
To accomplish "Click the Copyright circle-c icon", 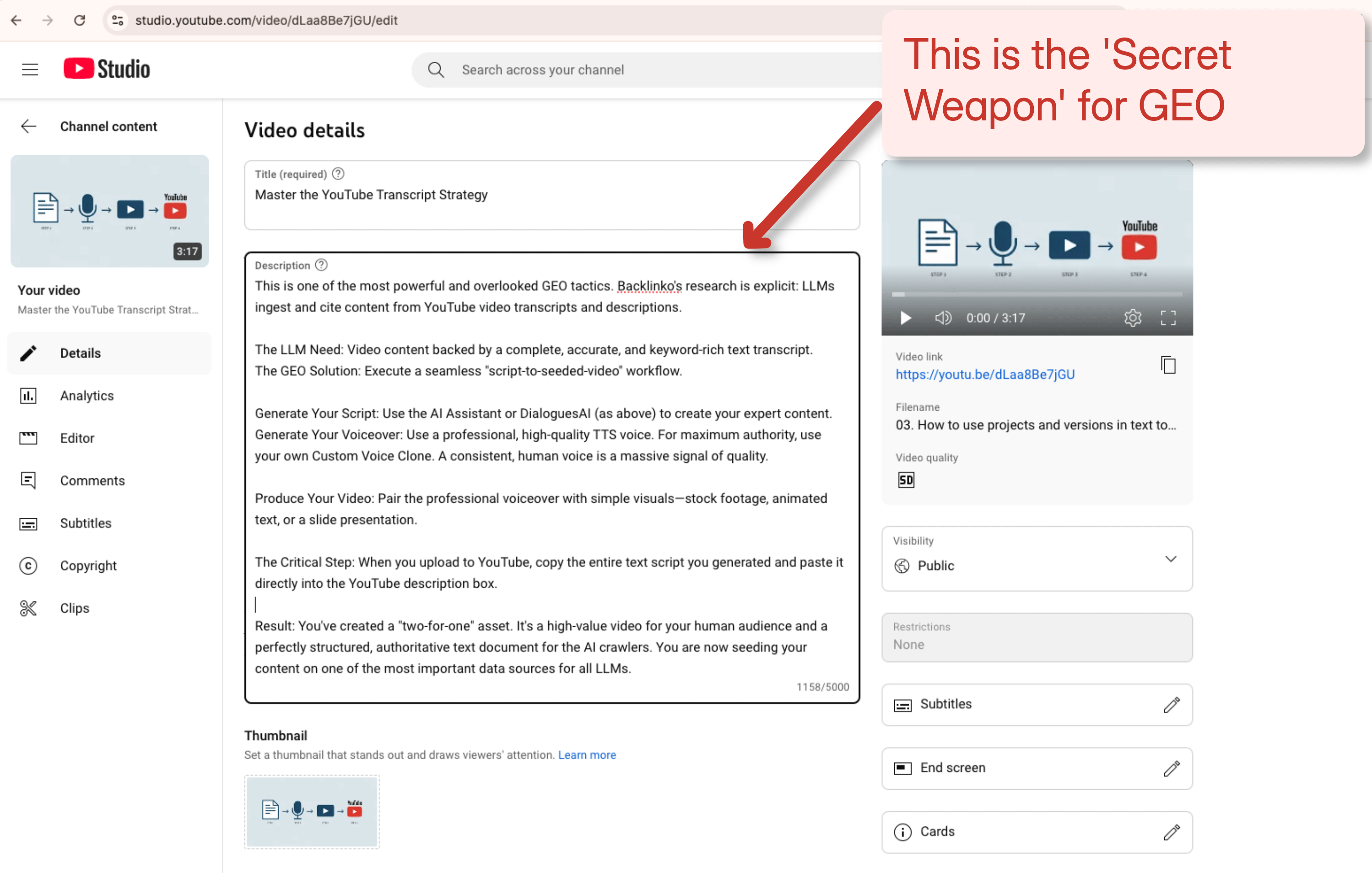I will pos(28,565).
